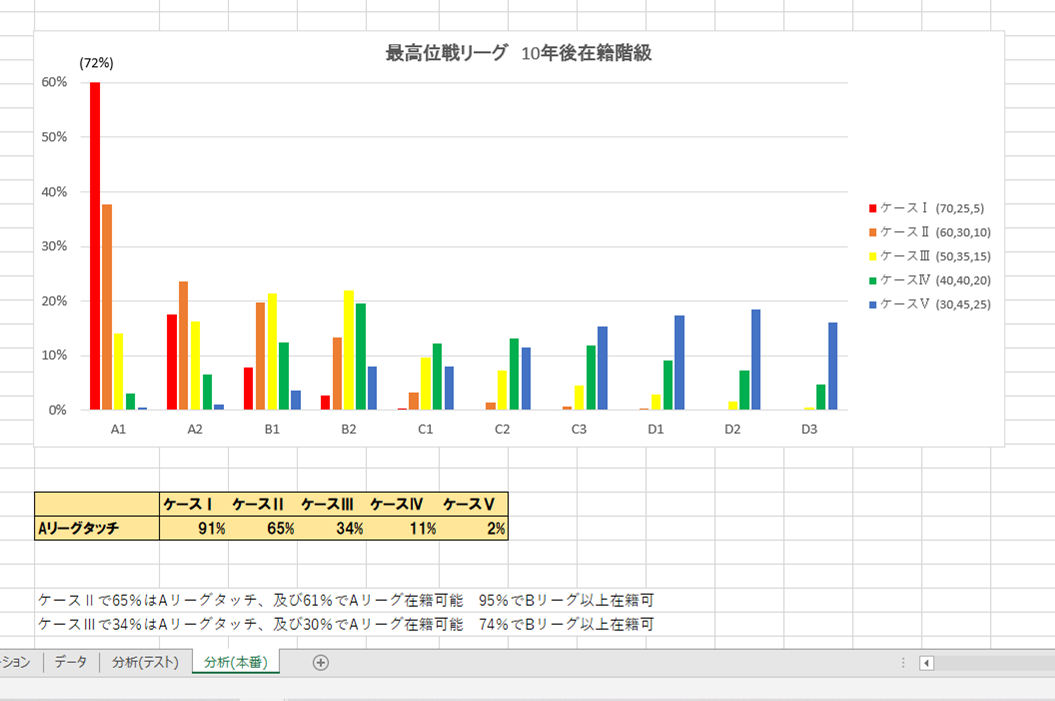Click the B1 axis label
Image resolution: width=1055 pixels, height=701 pixels.
pyautogui.click(x=272, y=429)
